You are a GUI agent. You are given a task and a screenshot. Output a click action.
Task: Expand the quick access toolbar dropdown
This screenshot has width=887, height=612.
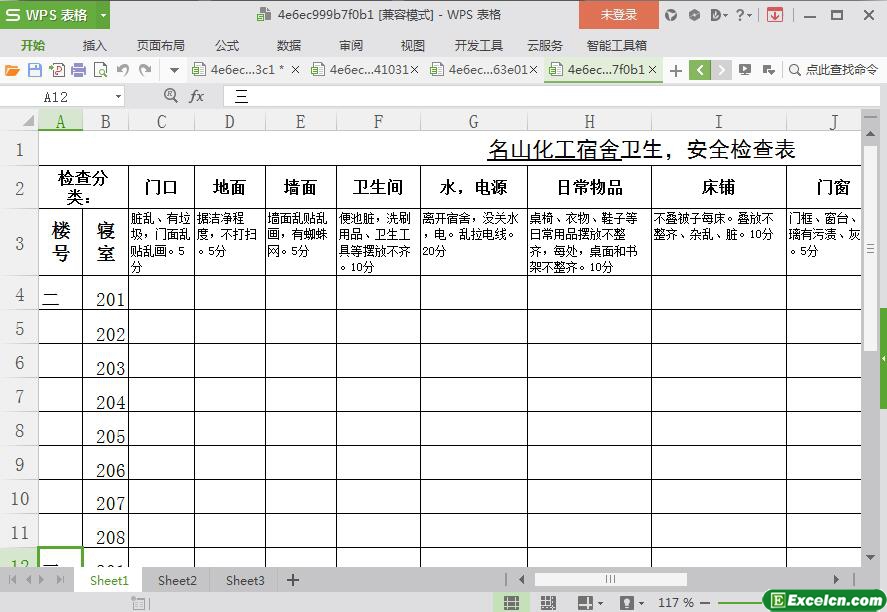click(174, 71)
